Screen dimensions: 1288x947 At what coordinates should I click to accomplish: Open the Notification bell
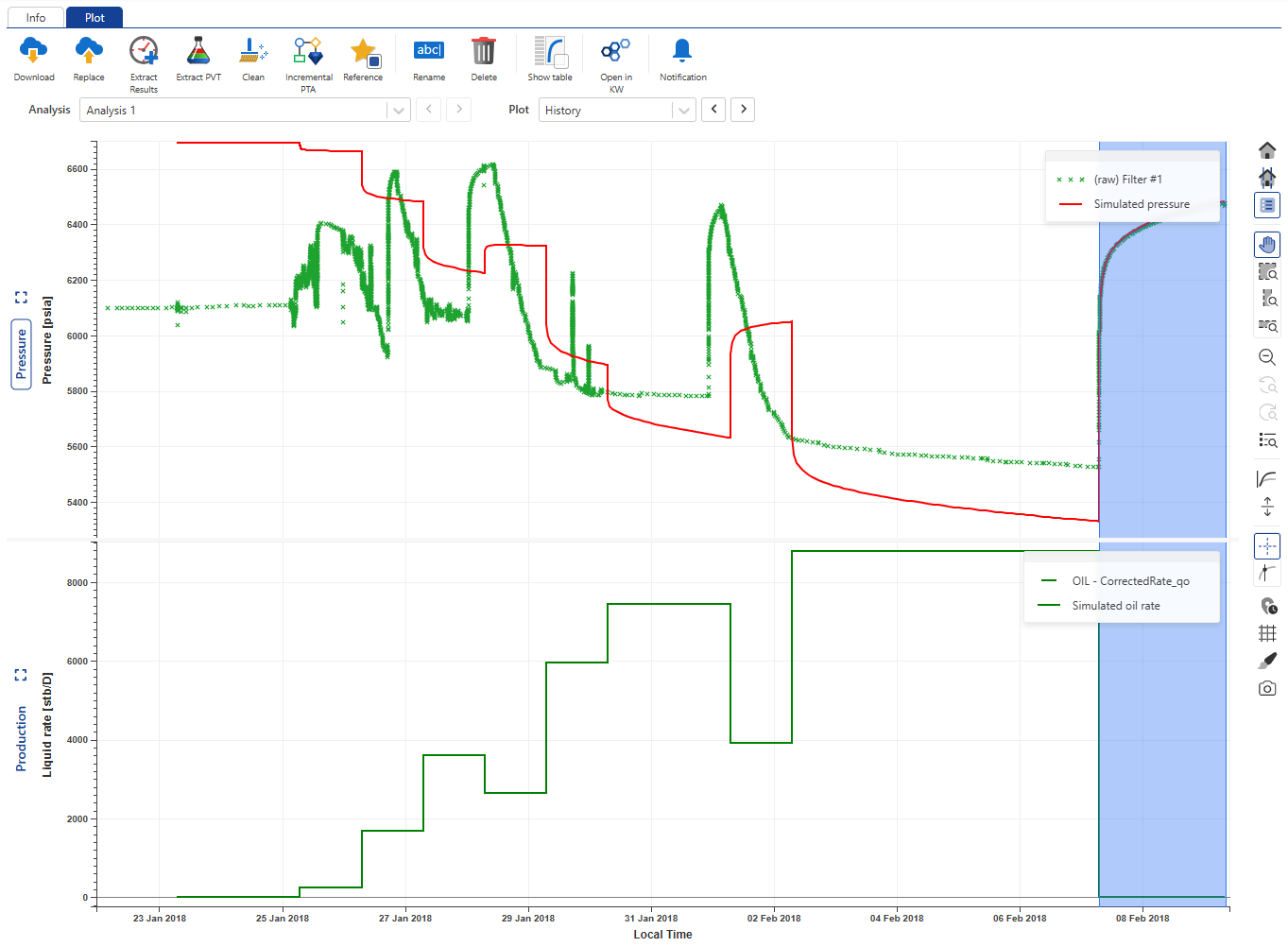tap(681, 52)
